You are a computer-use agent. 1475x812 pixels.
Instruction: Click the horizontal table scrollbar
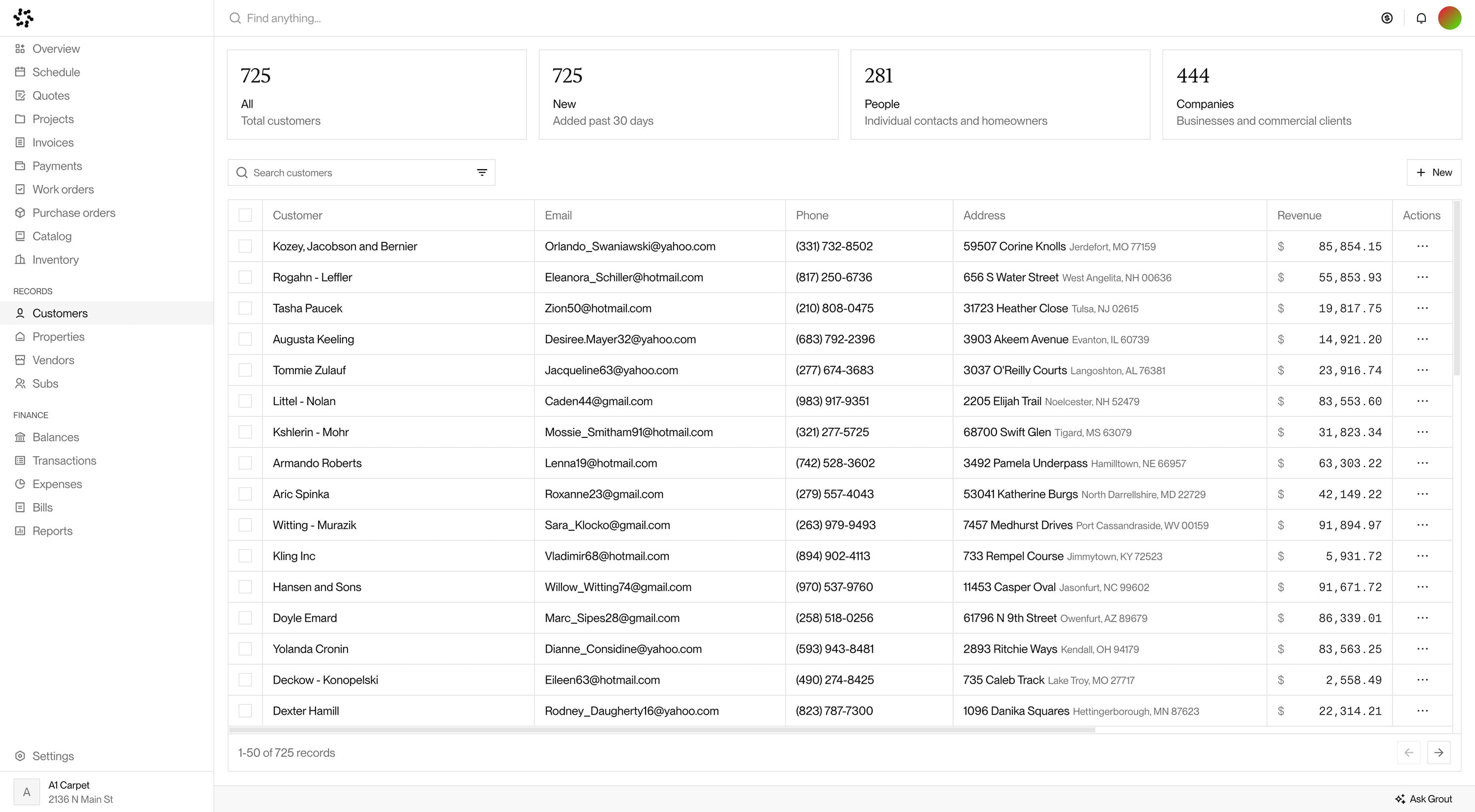(x=661, y=730)
